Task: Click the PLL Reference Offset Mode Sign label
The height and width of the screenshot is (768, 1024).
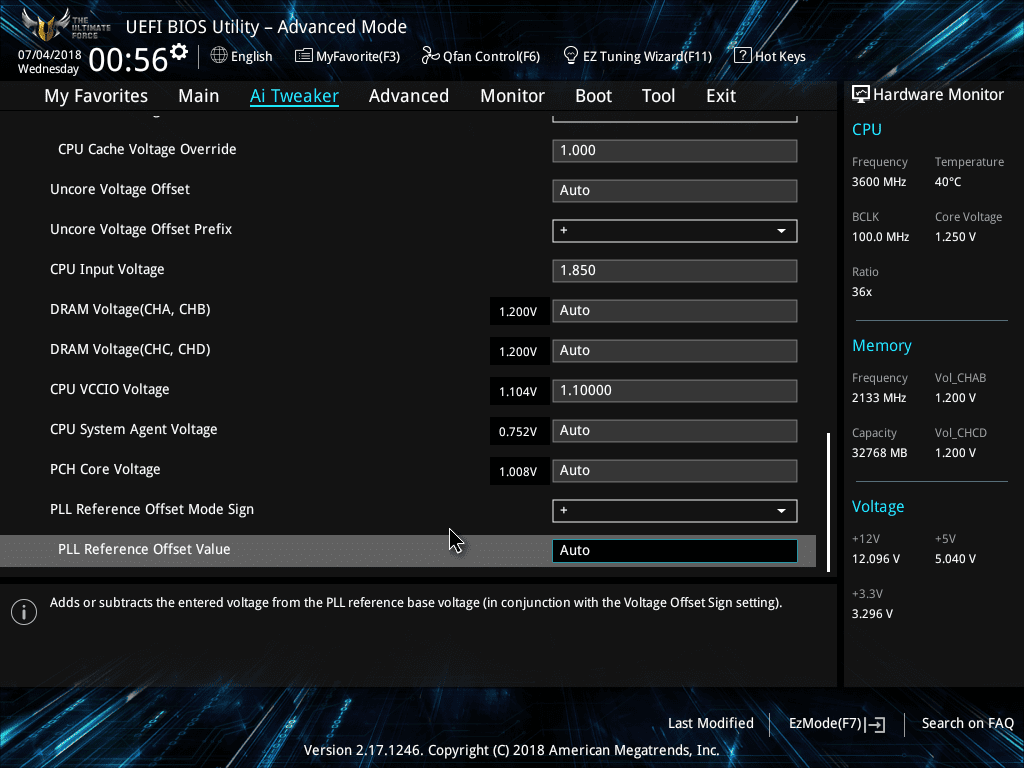Action: coord(152,509)
